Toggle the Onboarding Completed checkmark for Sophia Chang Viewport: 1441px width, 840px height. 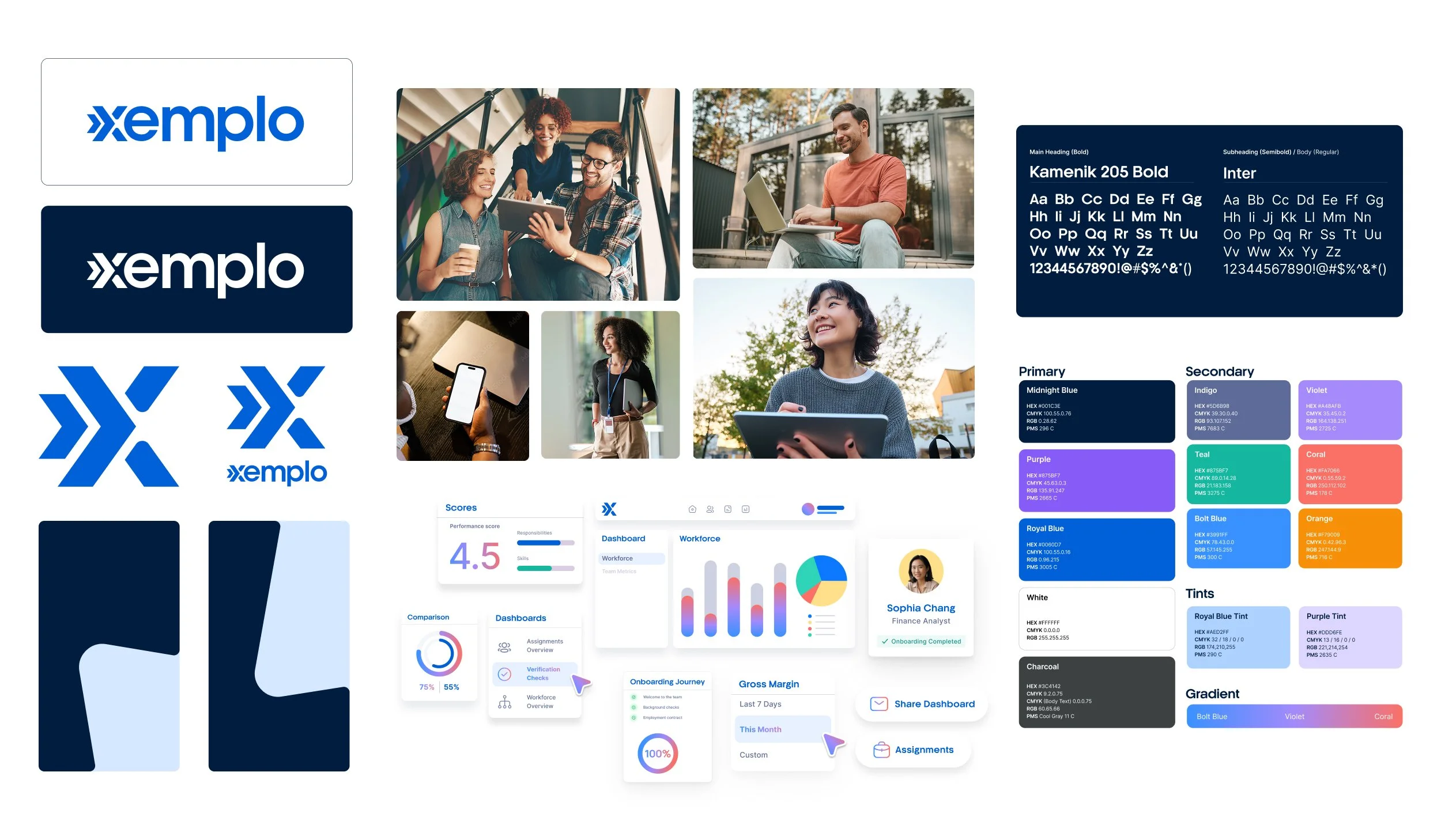pyautogui.click(x=885, y=641)
